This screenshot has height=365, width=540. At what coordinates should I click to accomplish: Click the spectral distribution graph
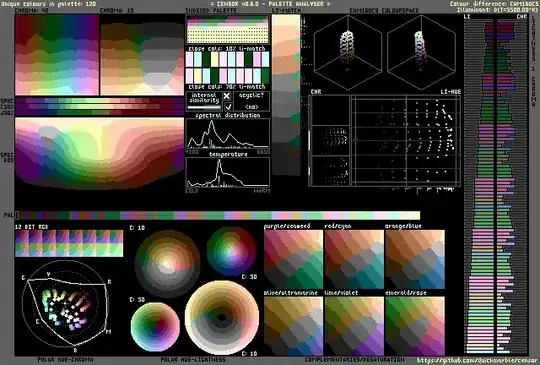click(x=228, y=134)
